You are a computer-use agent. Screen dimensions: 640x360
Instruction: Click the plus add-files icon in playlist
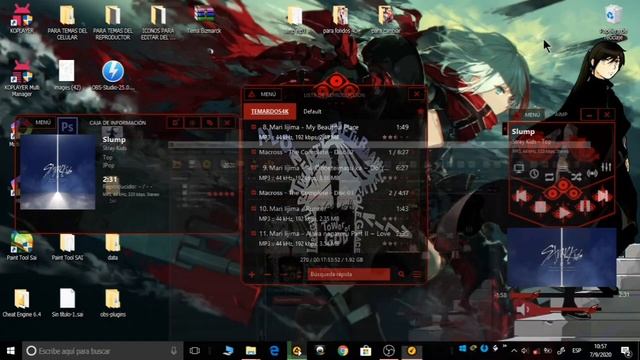[x=252, y=275]
